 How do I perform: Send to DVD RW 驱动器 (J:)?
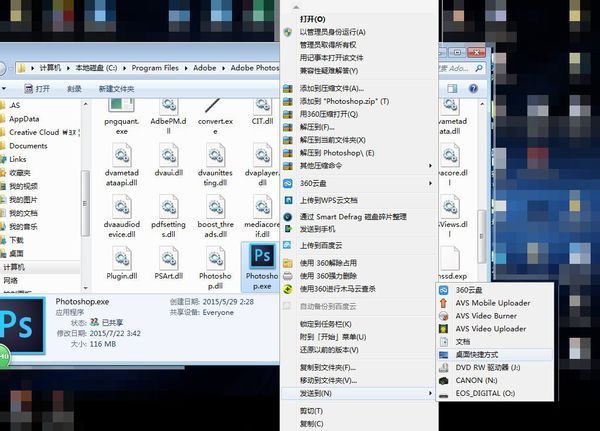pos(495,367)
